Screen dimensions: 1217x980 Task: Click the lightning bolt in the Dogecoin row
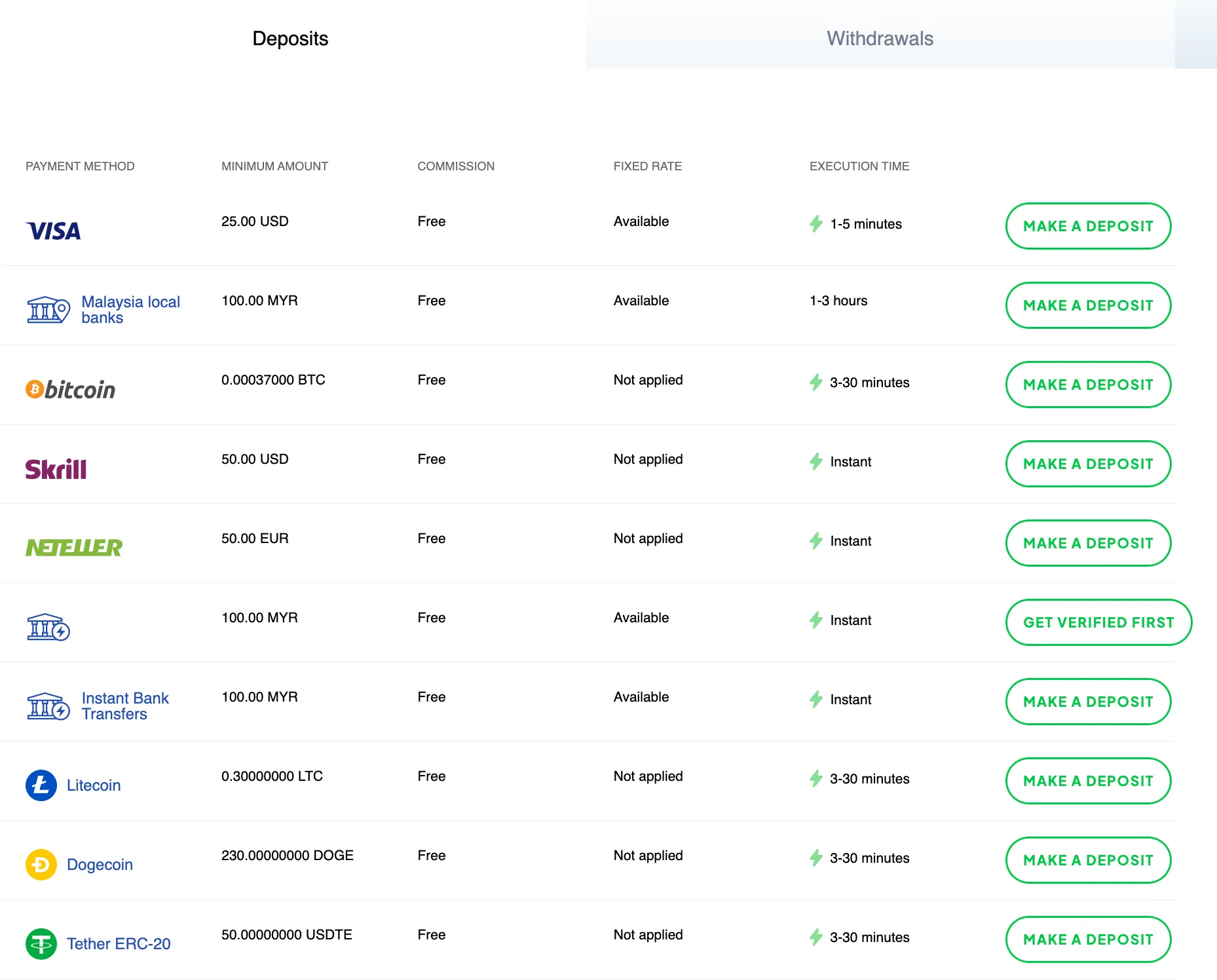(x=816, y=858)
